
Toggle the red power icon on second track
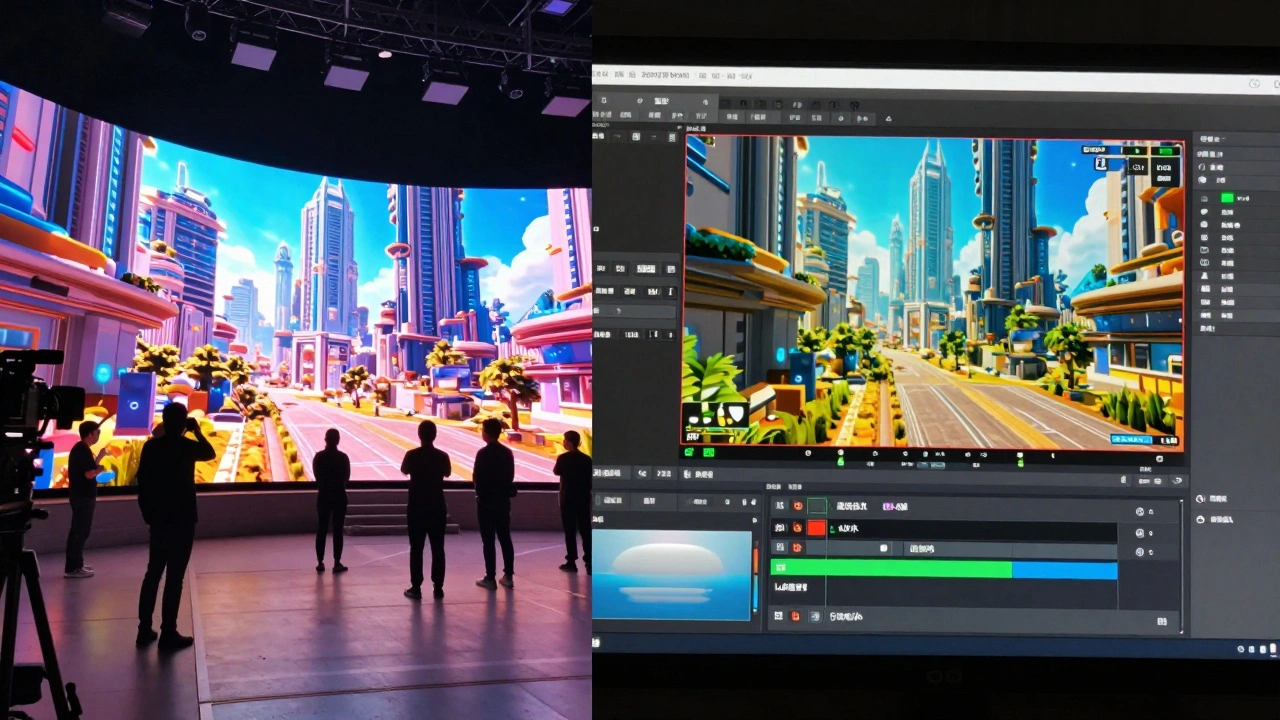point(797,527)
